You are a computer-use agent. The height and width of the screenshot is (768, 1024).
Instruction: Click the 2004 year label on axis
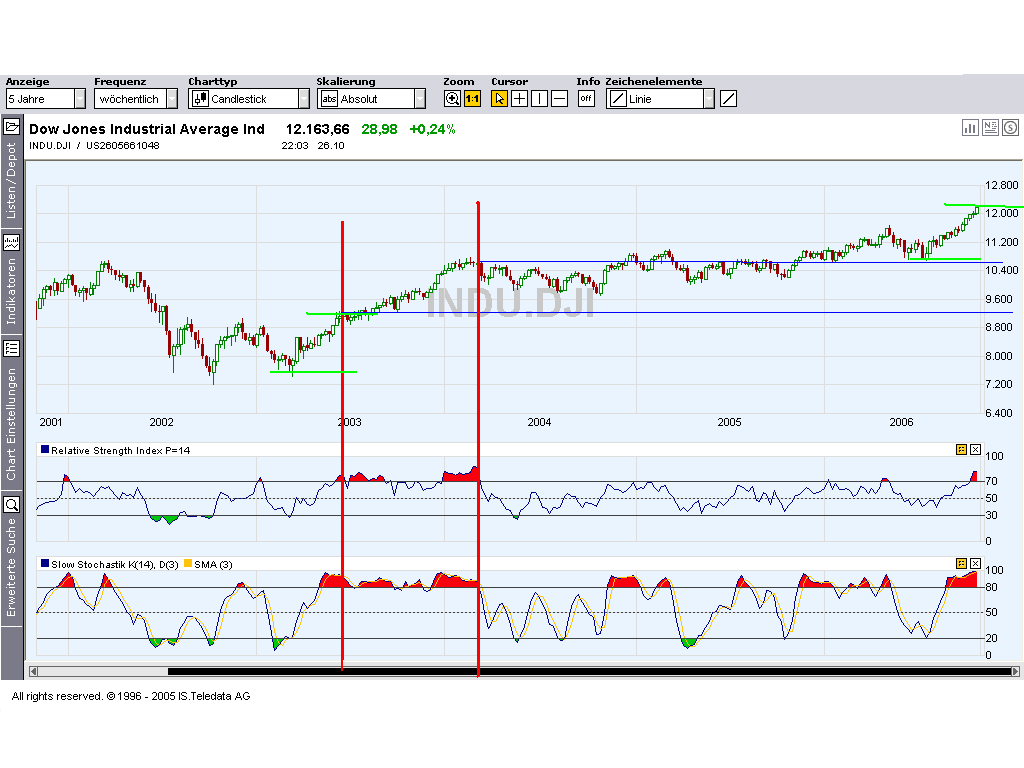(539, 423)
